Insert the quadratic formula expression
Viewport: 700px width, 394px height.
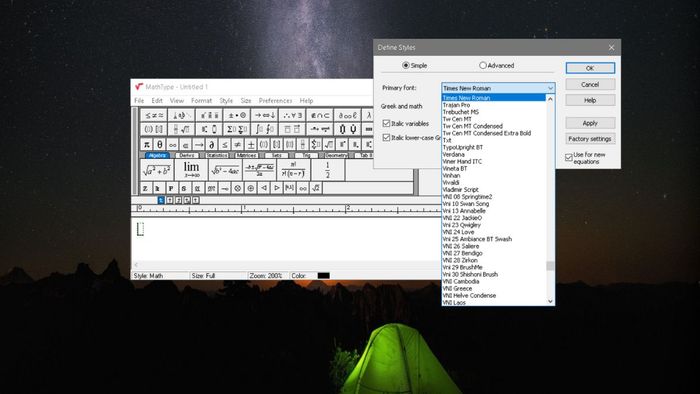[260, 170]
